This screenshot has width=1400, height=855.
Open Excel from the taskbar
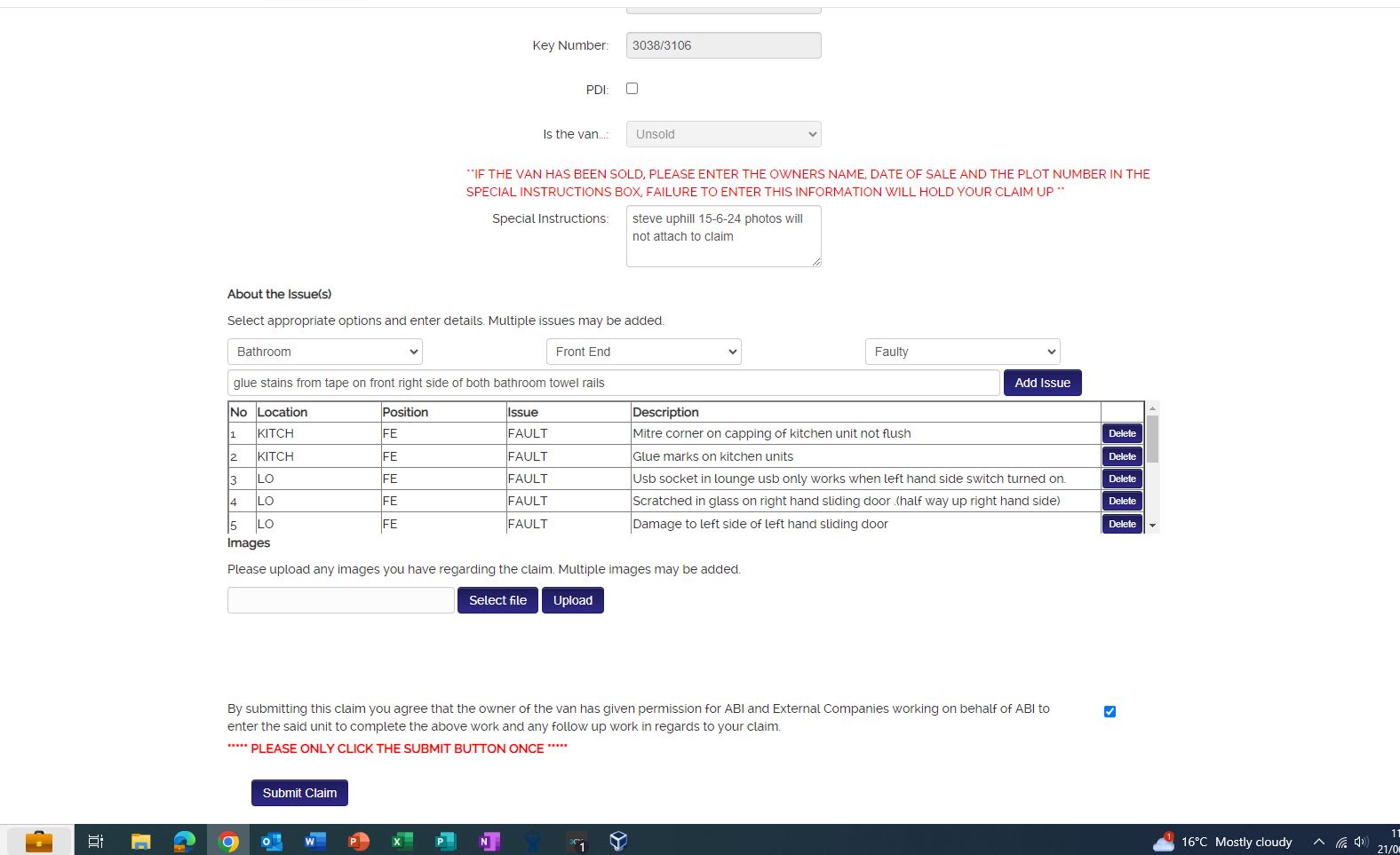tap(402, 841)
